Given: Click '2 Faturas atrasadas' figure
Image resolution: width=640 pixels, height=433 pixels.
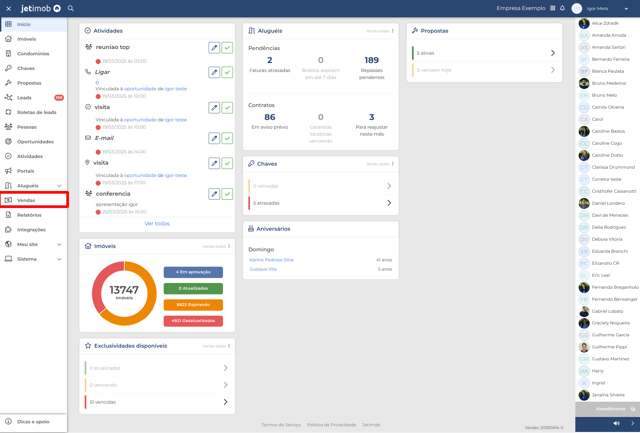Looking at the screenshot, I should tap(270, 64).
